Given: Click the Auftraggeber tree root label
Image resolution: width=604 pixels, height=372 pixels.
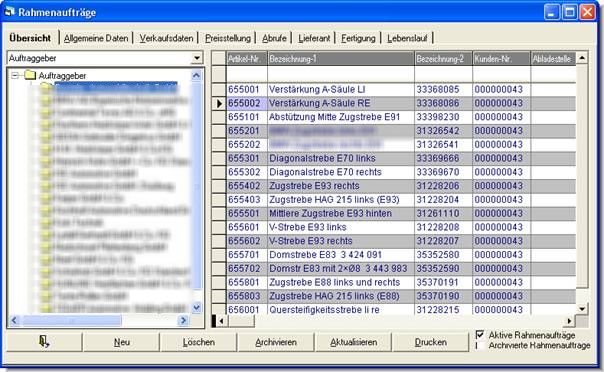Looking at the screenshot, I should [x=62, y=75].
